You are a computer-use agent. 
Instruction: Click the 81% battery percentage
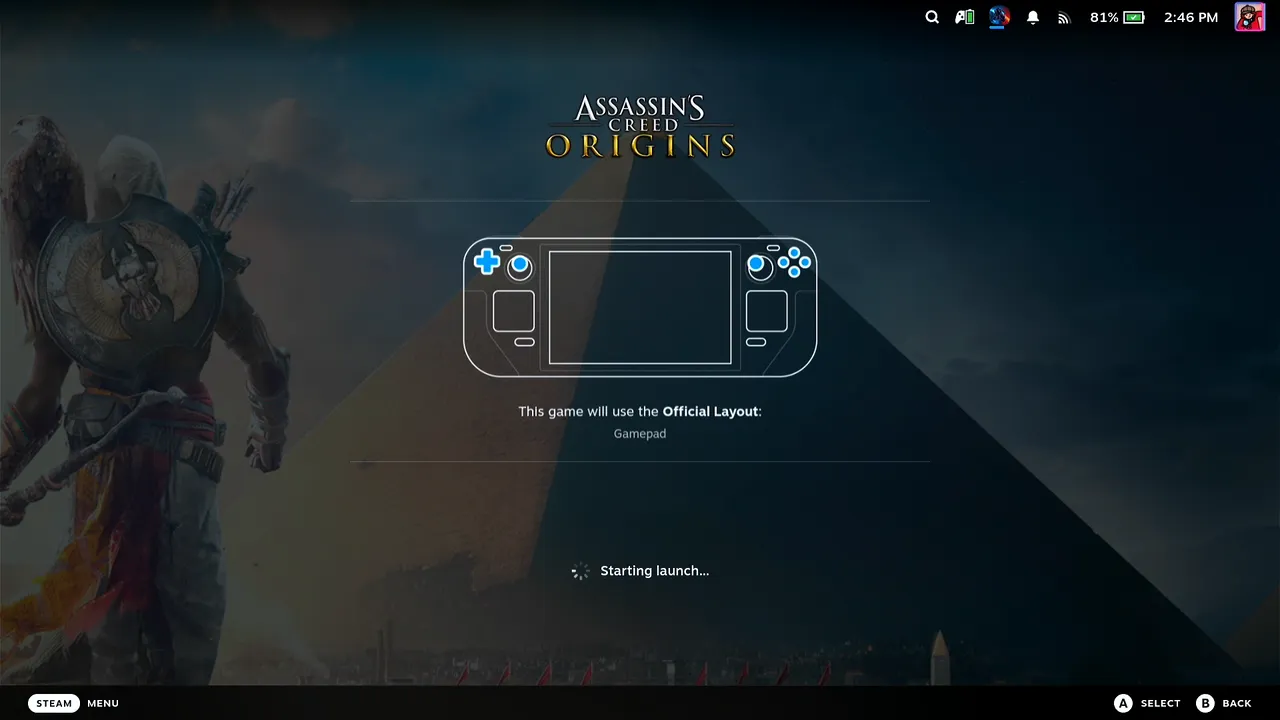1104,17
